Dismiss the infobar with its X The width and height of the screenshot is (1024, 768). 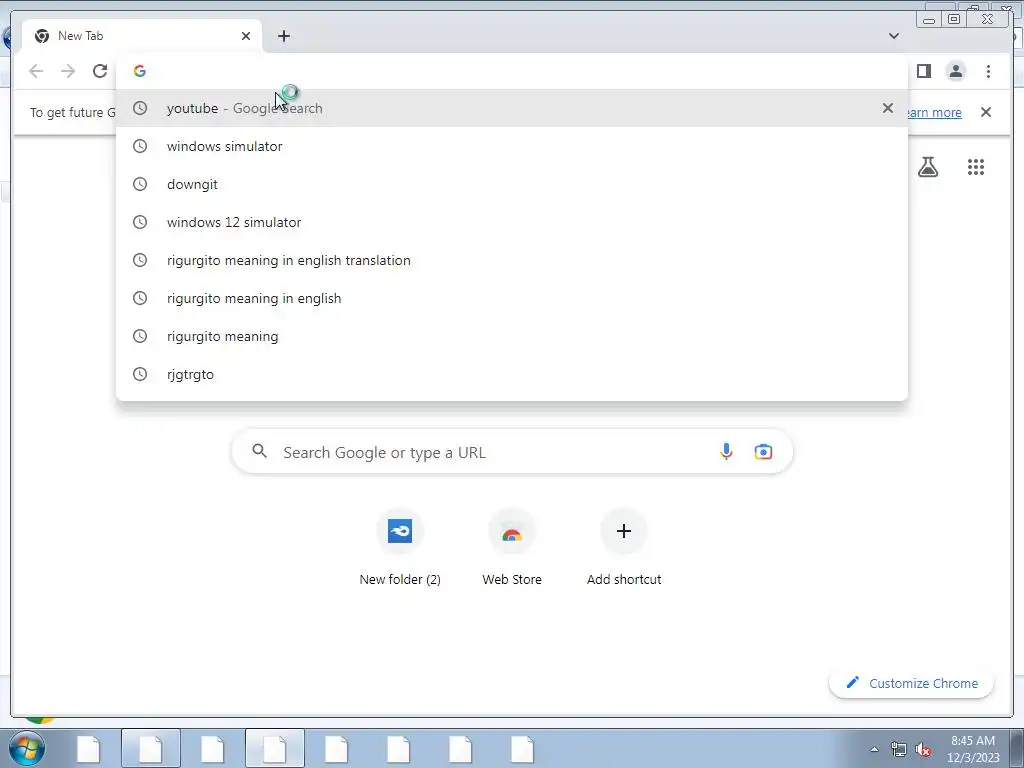click(986, 112)
